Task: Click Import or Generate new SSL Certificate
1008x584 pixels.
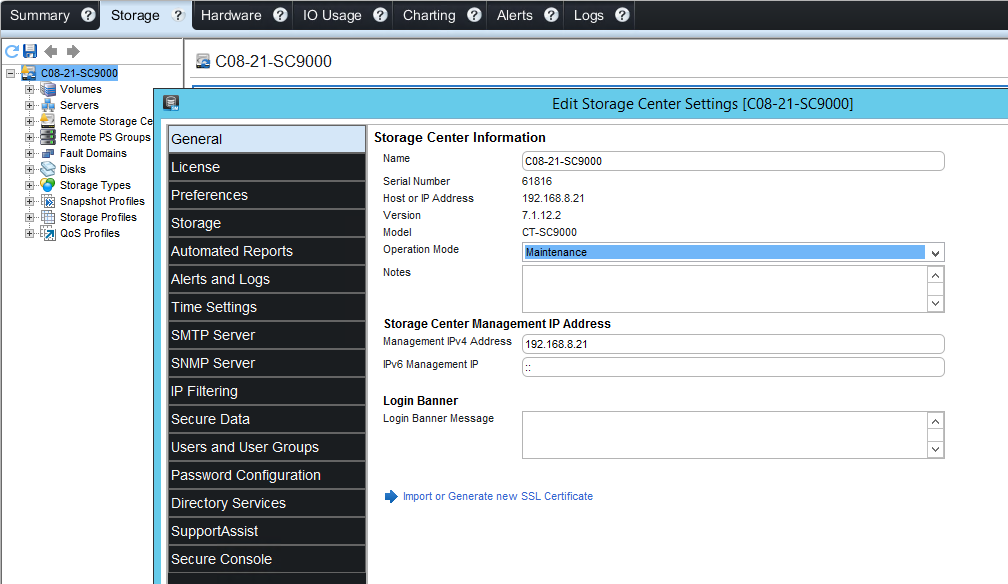Action: 497,496
